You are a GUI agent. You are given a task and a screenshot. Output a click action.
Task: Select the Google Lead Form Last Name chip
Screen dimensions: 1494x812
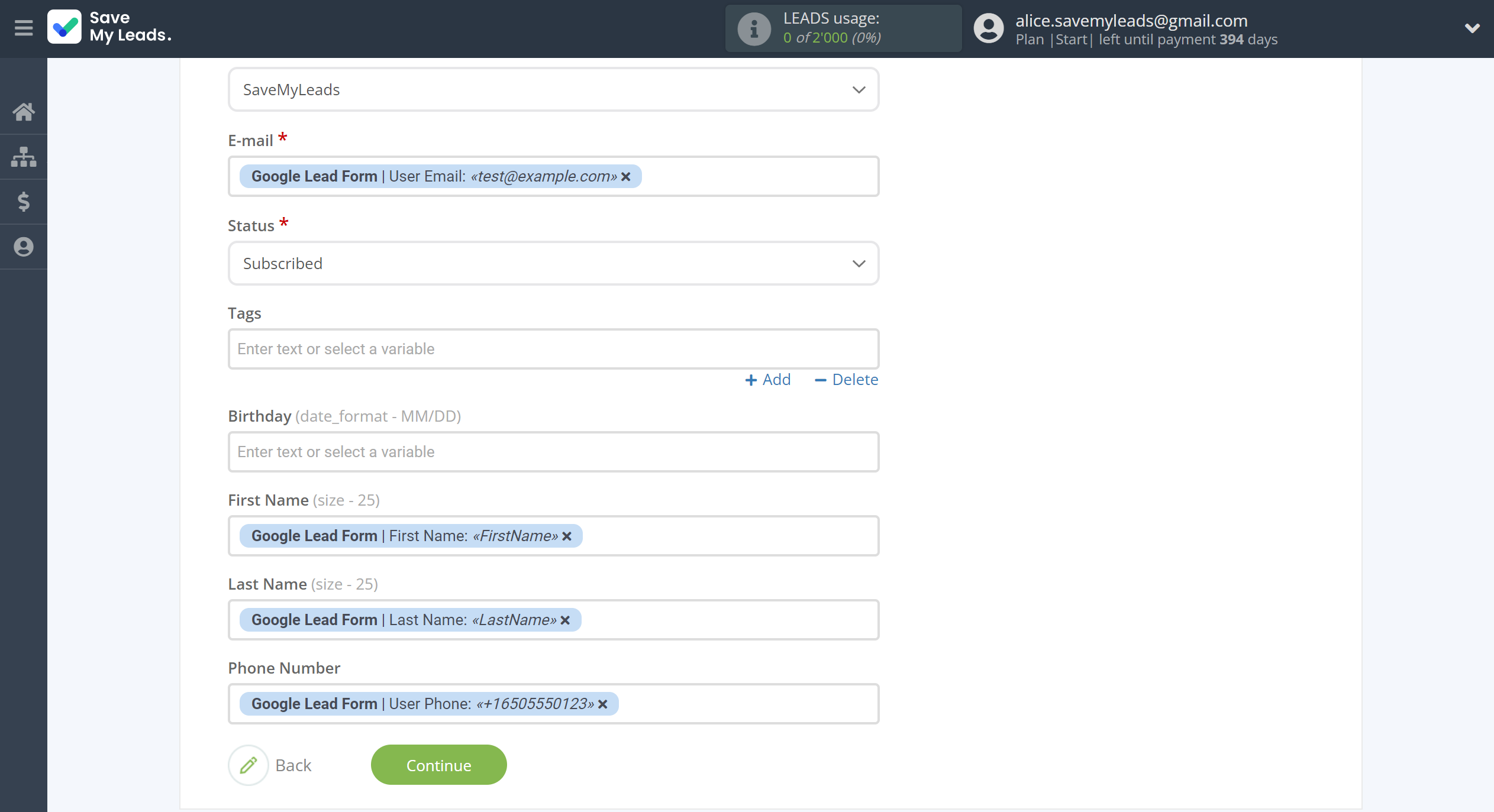tap(410, 620)
